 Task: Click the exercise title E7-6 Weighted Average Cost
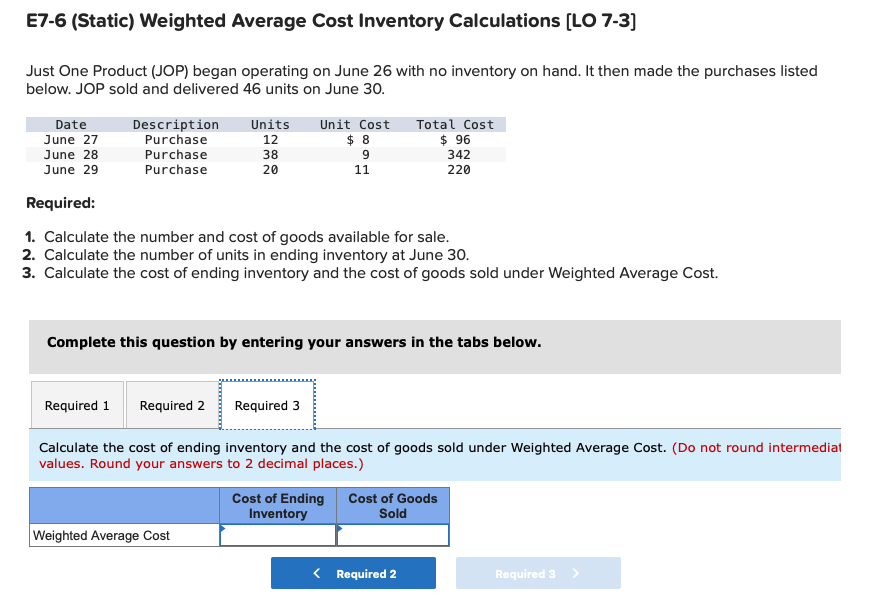[331, 20]
